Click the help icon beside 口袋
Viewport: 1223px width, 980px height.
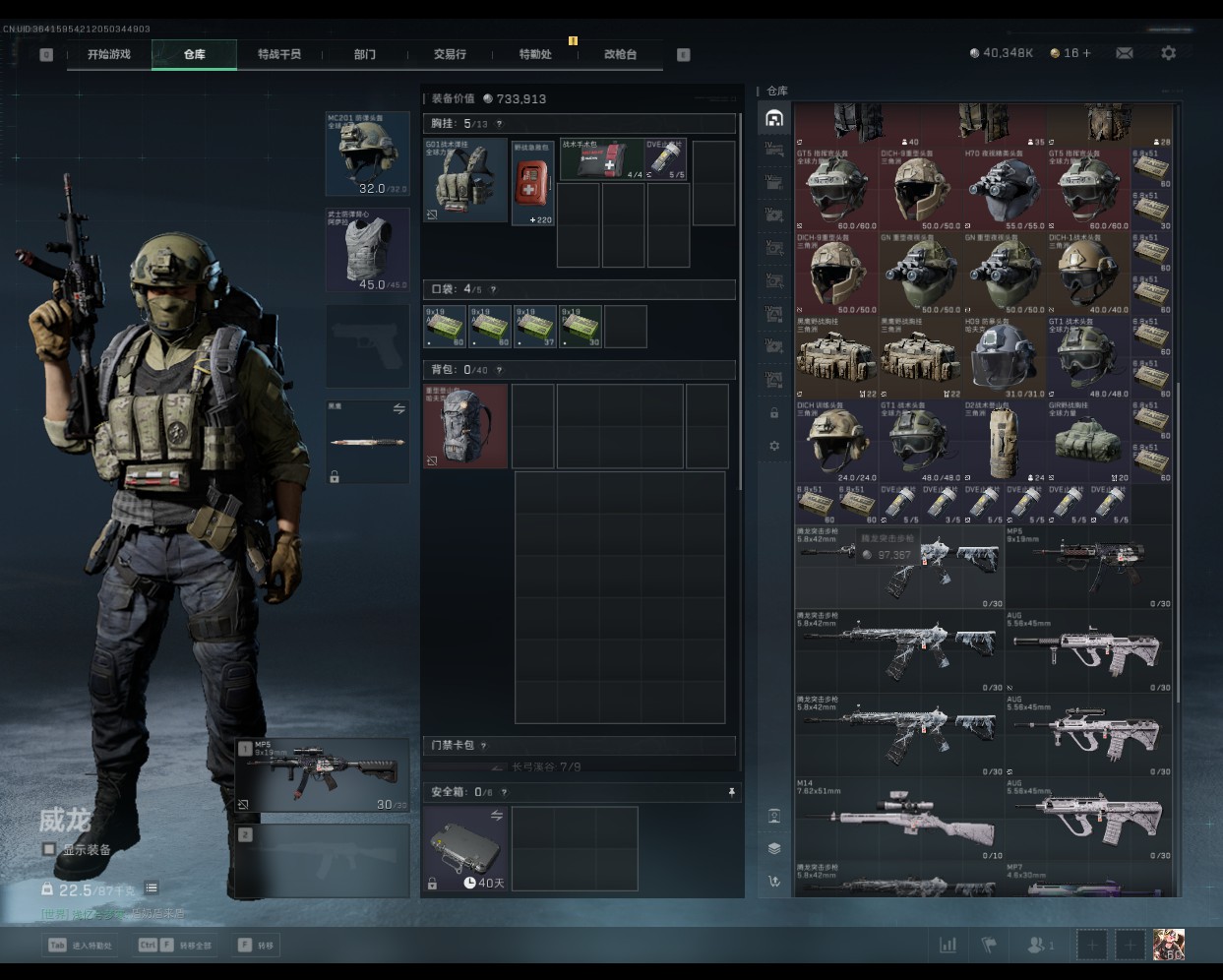pyautogui.click(x=493, y=289)
